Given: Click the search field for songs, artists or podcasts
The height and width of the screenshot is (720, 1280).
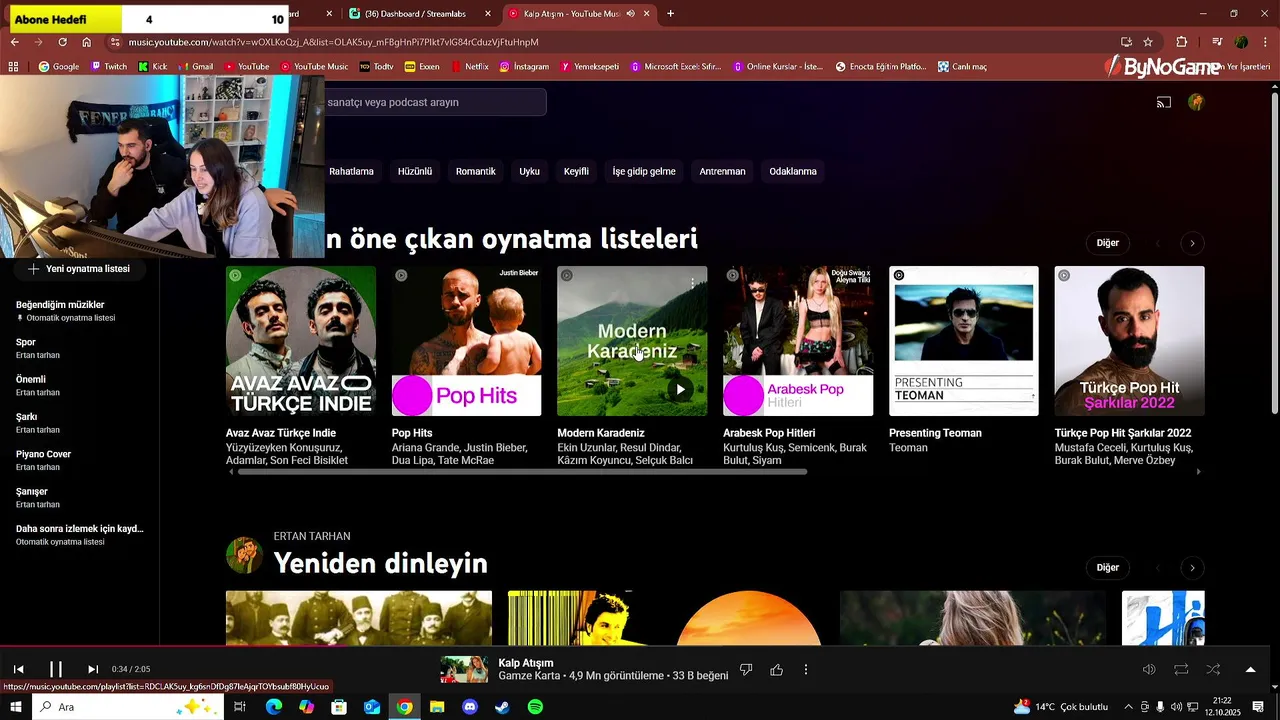Looking at the screenshot, I should pyautogui.click(x=435, y=102).
